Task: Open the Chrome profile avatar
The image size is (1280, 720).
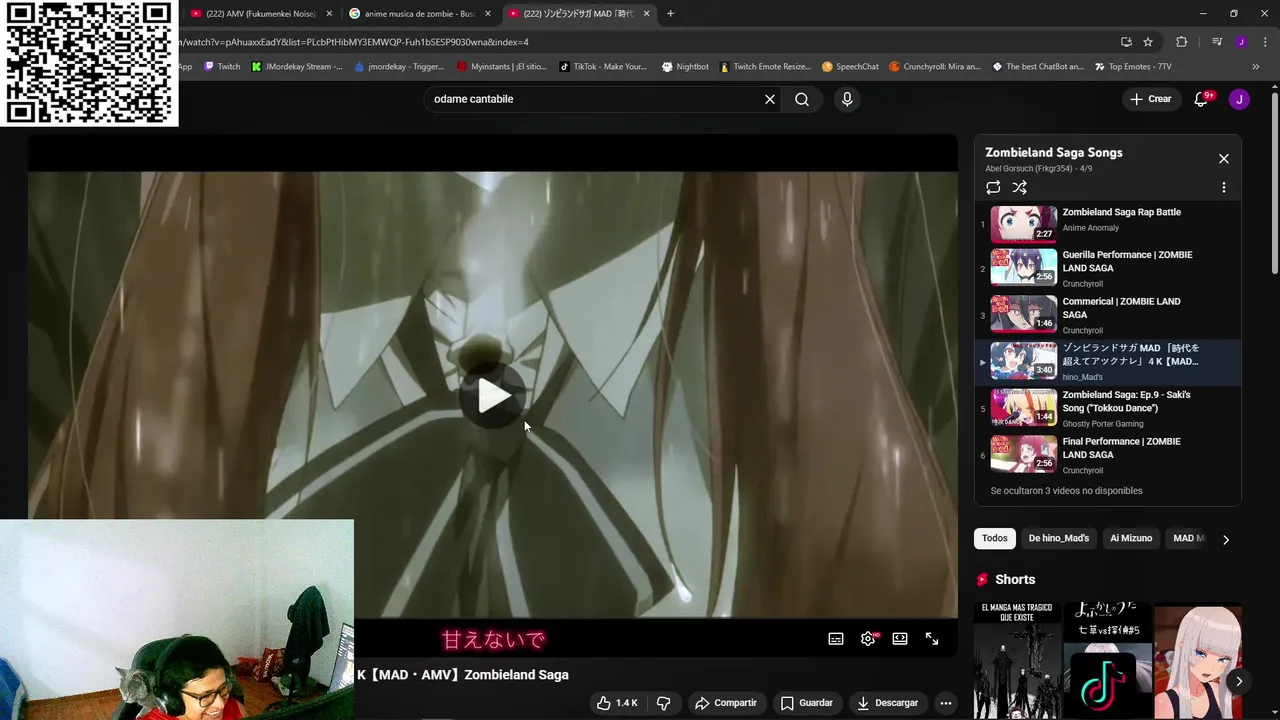Action: coord(1241,42)
